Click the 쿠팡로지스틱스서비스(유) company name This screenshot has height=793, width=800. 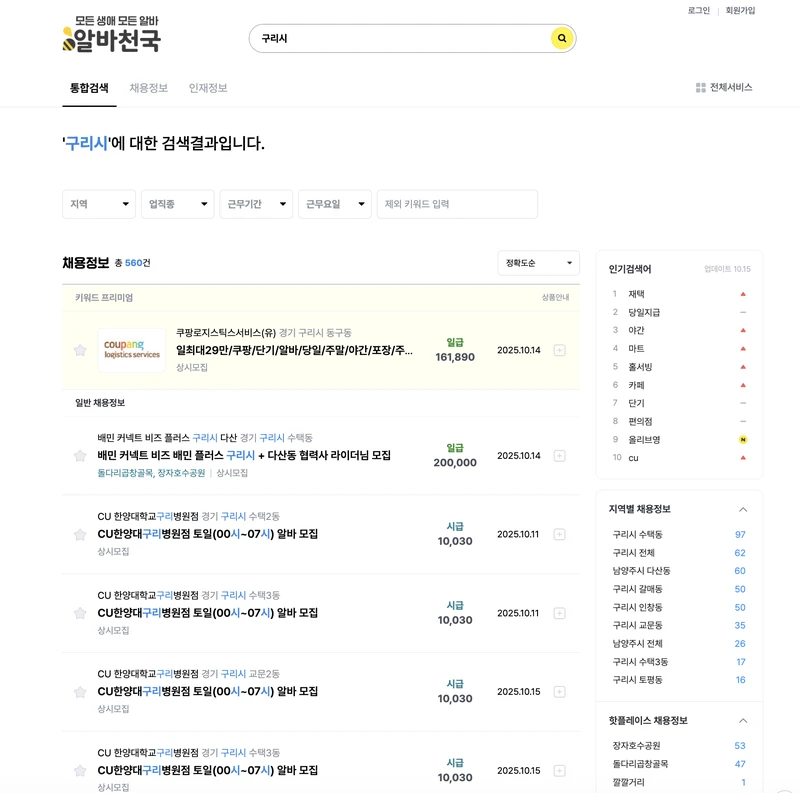tap(226, 333)
